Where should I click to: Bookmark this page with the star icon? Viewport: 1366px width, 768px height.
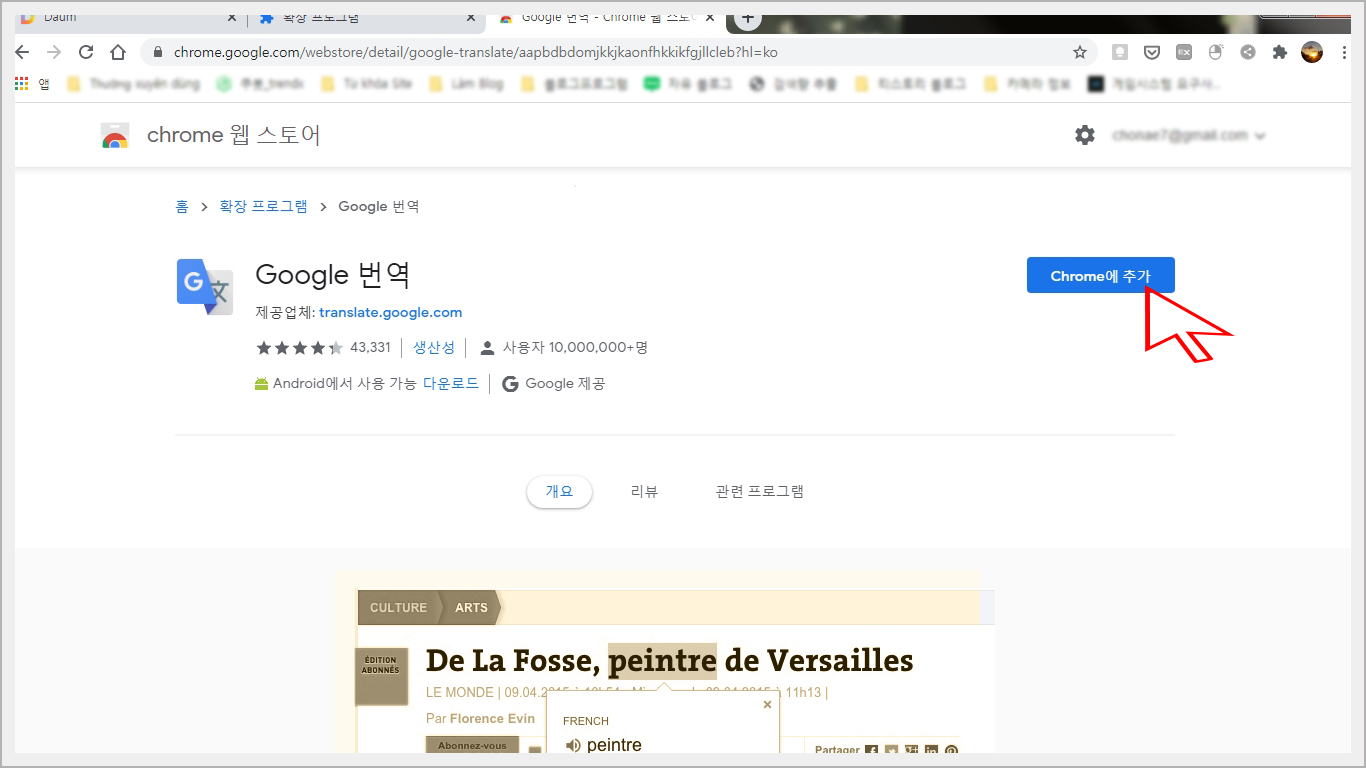click(x=1080, y=52)
